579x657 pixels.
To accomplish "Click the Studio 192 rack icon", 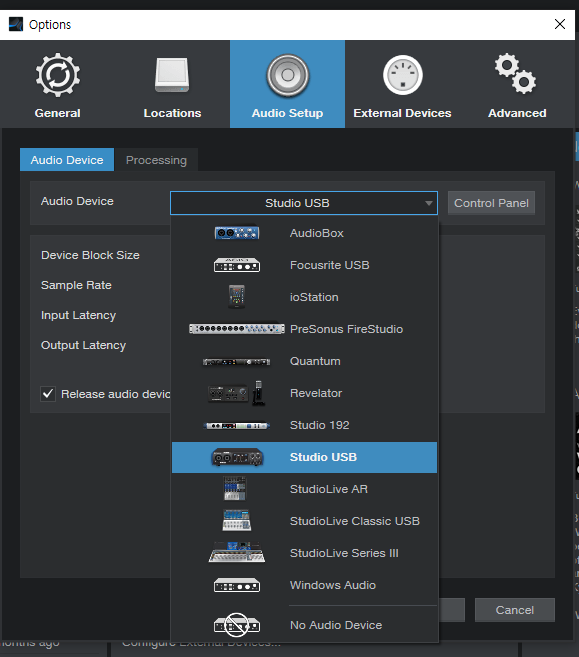I will (237, 425).
